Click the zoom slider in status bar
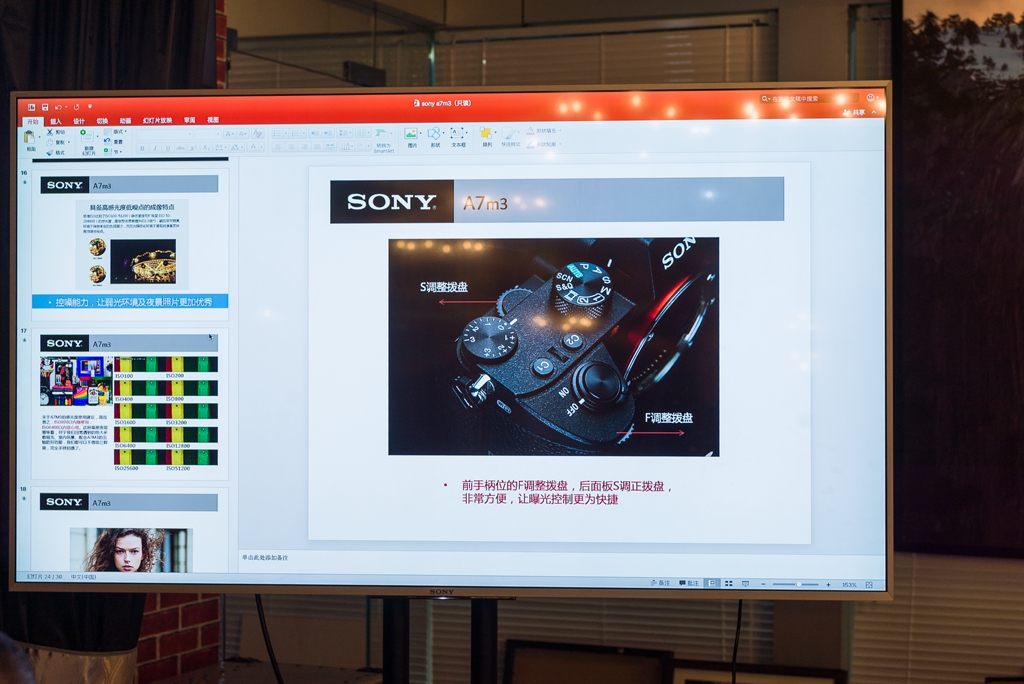1024x684 pixels. pos(795,584)
